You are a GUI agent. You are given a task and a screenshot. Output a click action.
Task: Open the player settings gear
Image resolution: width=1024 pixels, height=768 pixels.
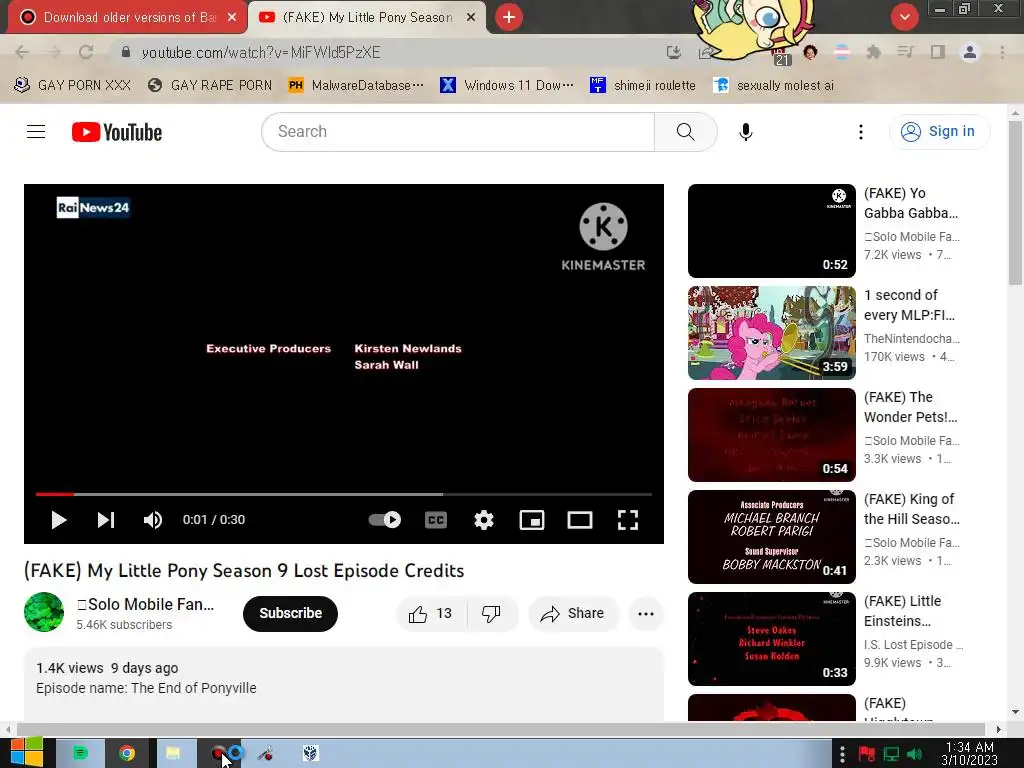(x=484, y=520)
